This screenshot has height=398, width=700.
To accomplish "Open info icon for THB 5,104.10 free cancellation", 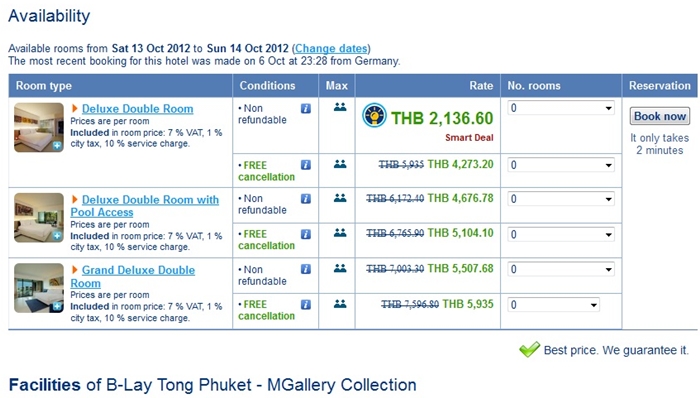I will 306,234.
